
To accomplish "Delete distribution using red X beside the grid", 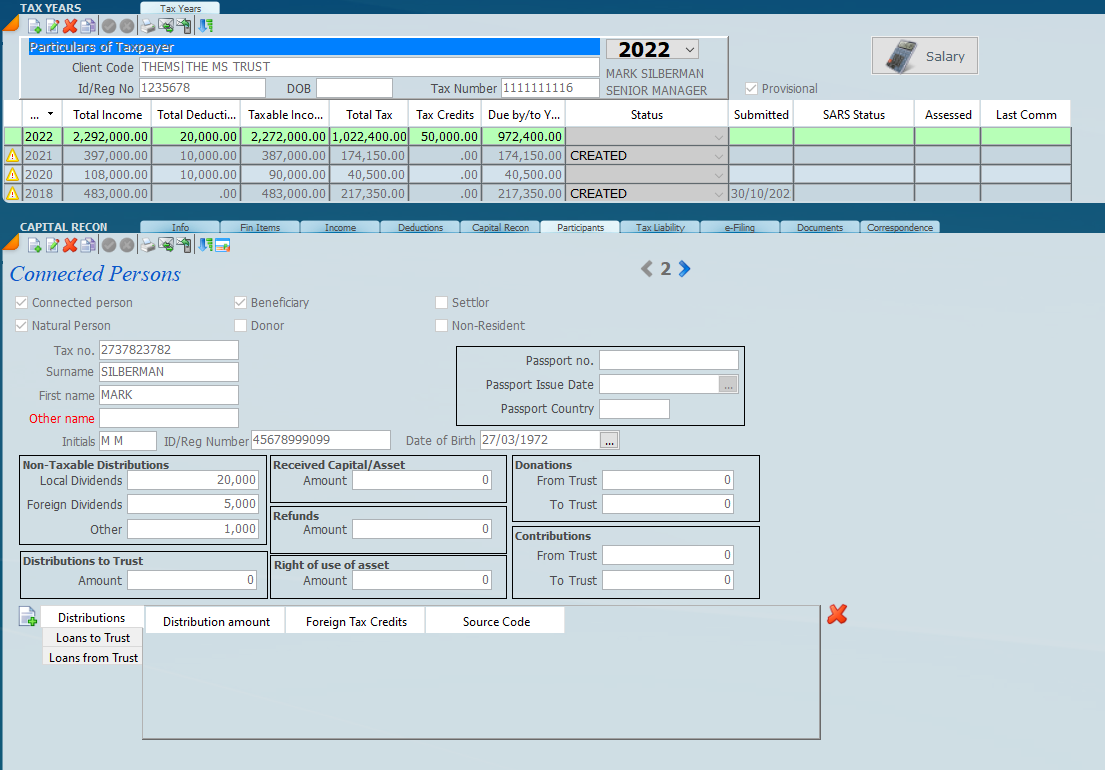I will point(837,615).
